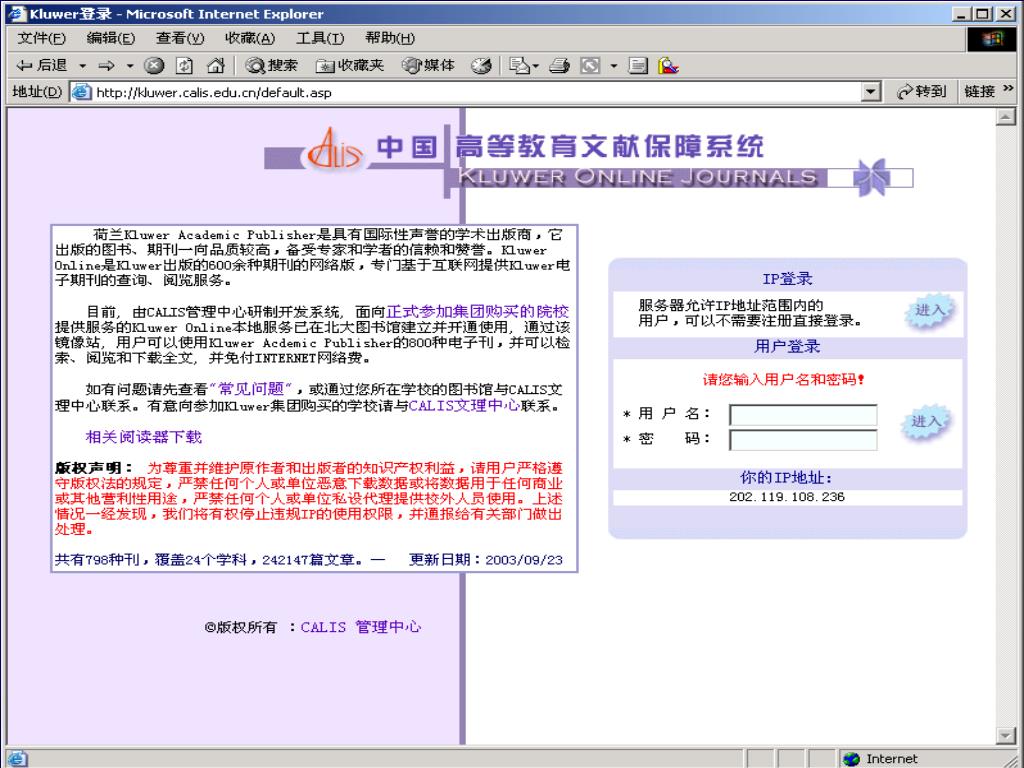Click the 用户登录 section heading
The height and width of the screenshot is (768, 1024).
(x=787, y=346)
